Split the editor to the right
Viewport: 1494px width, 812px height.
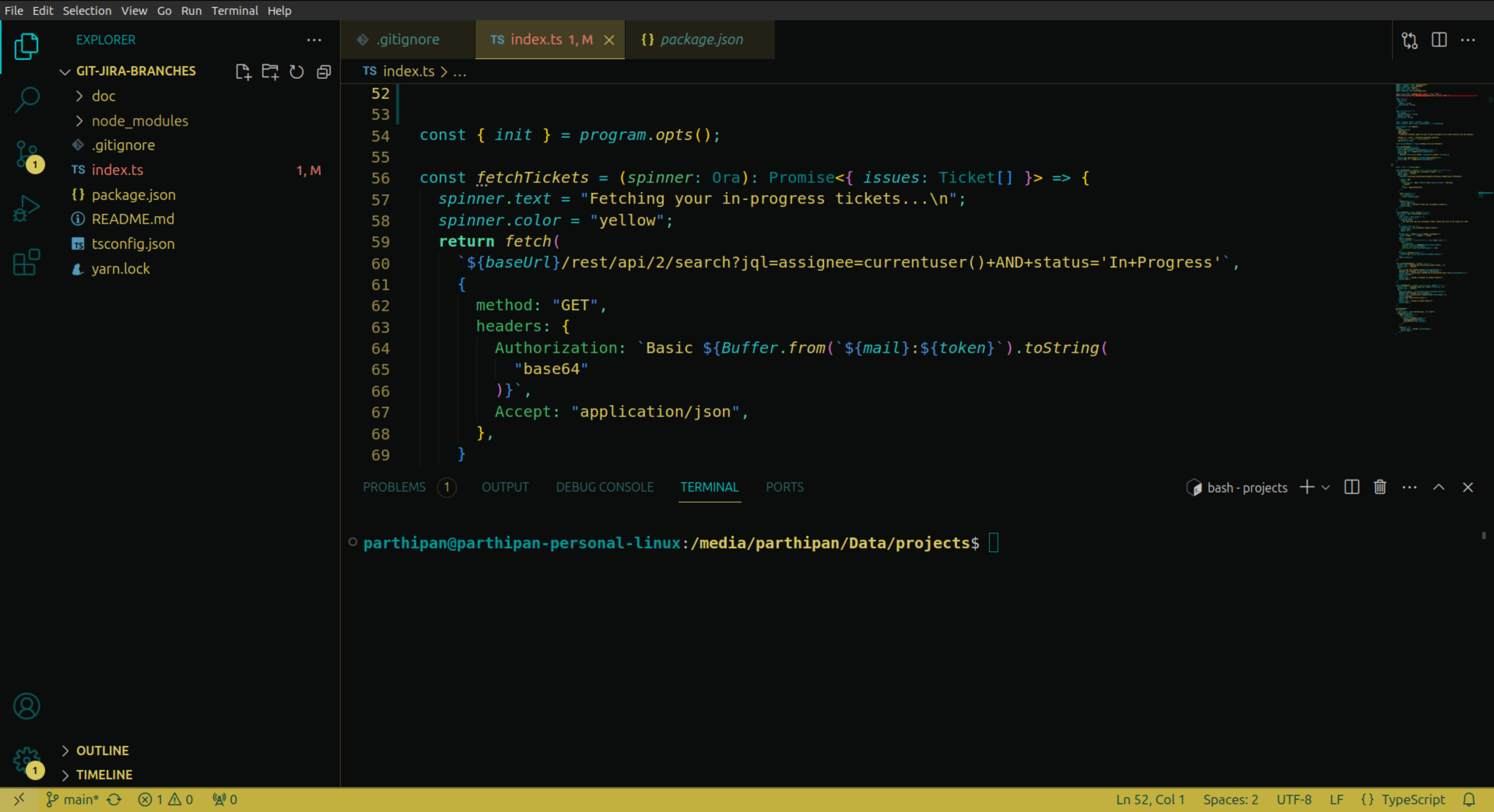tap(1439, 40)
